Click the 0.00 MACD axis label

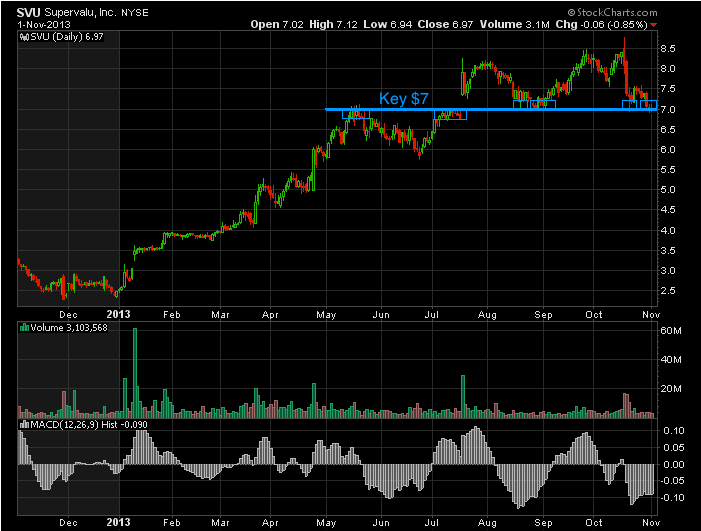point(674,465)
